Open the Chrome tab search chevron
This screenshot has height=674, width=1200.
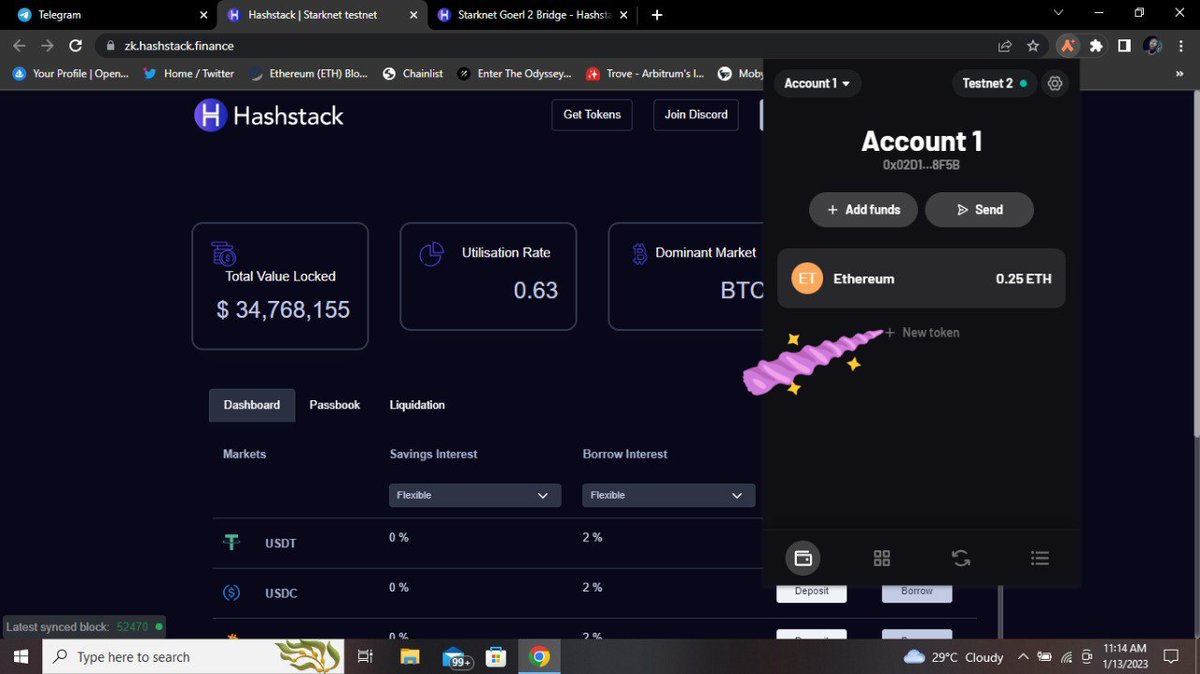[1060, 13]
